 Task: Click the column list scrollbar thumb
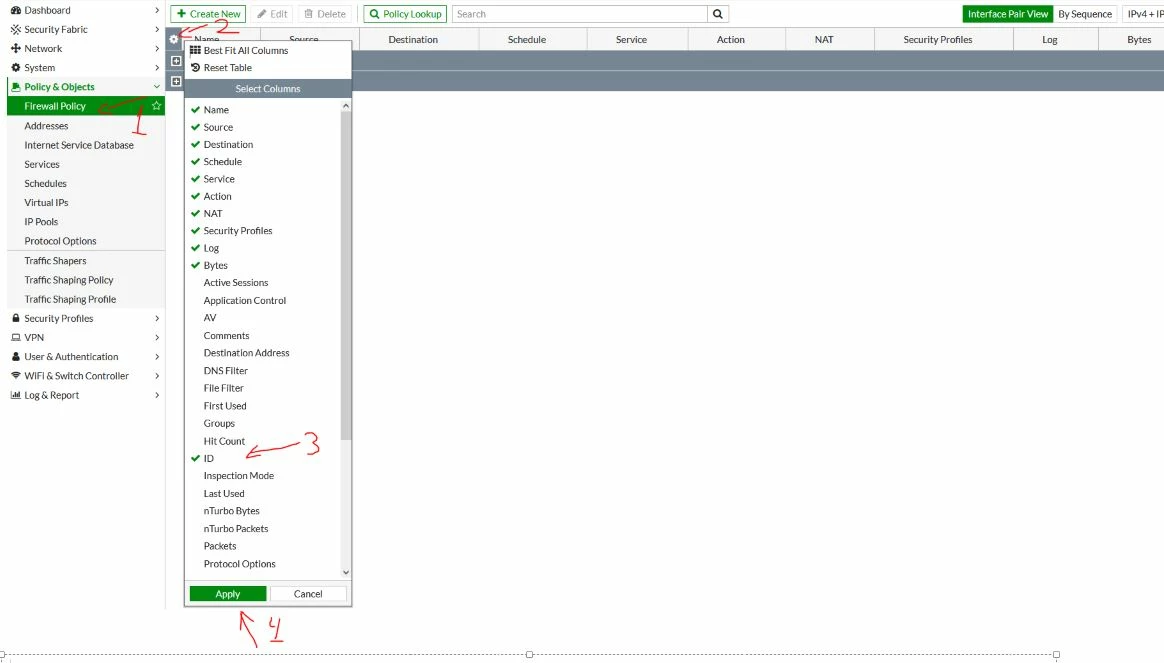pyautogui.click(x=345, y=275)
